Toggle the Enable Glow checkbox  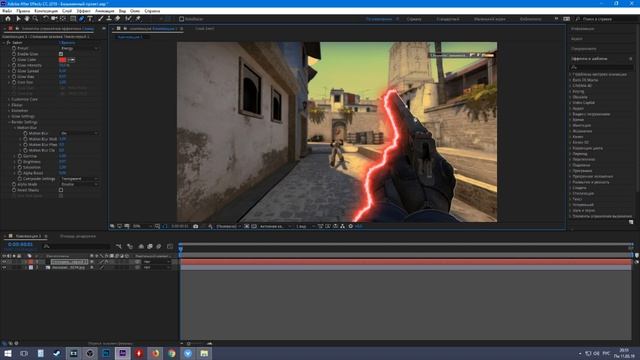point(61,54)
